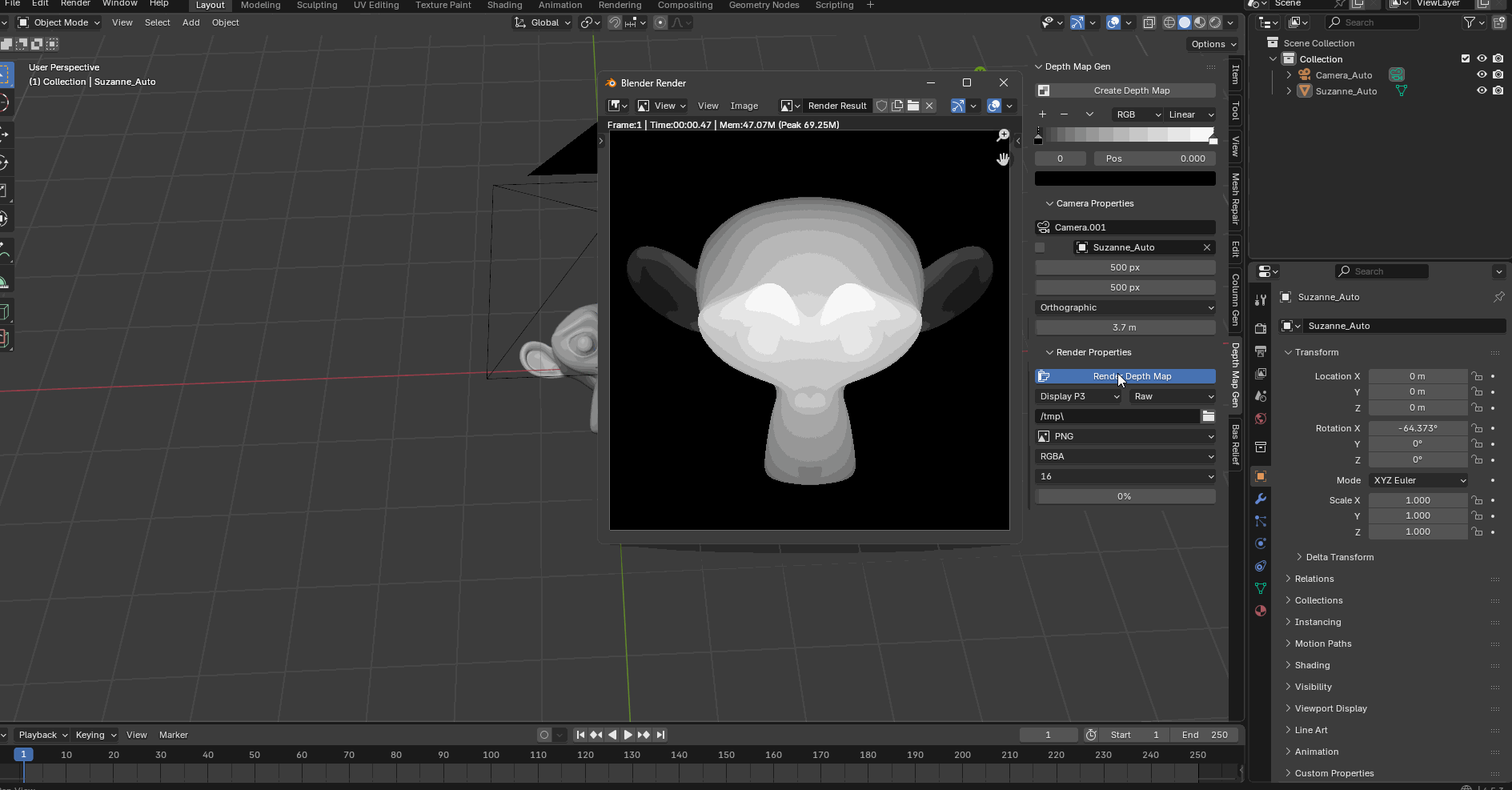Change the Orthographic camera type dropdown
The width and height of the screenshot is (1512, 790).
coord(1125,307)
